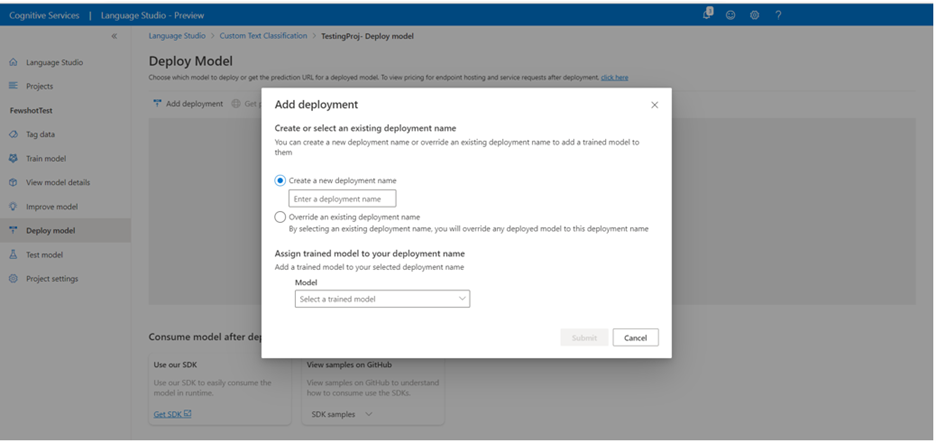Collapse the sidebar with double chevron

pos(114,36)
